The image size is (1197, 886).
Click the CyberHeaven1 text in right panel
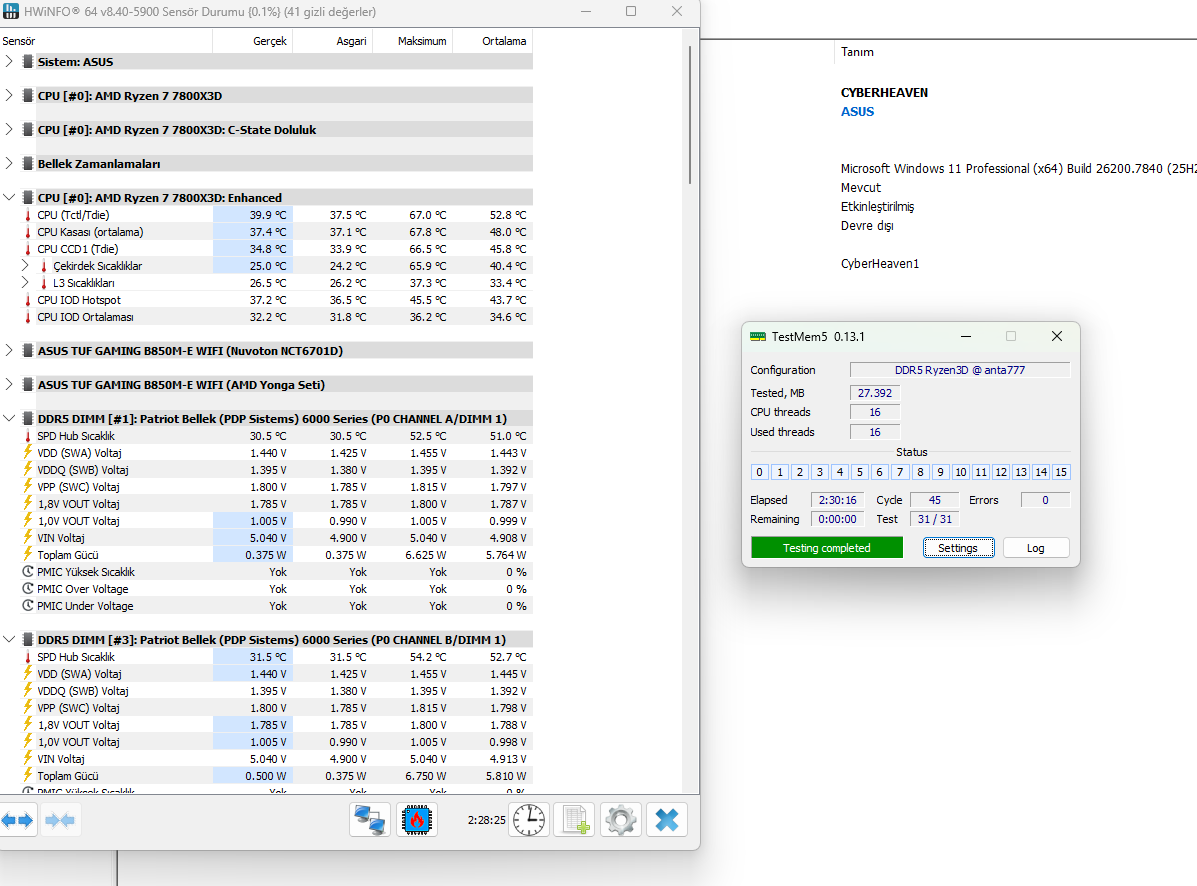point(879,263)
